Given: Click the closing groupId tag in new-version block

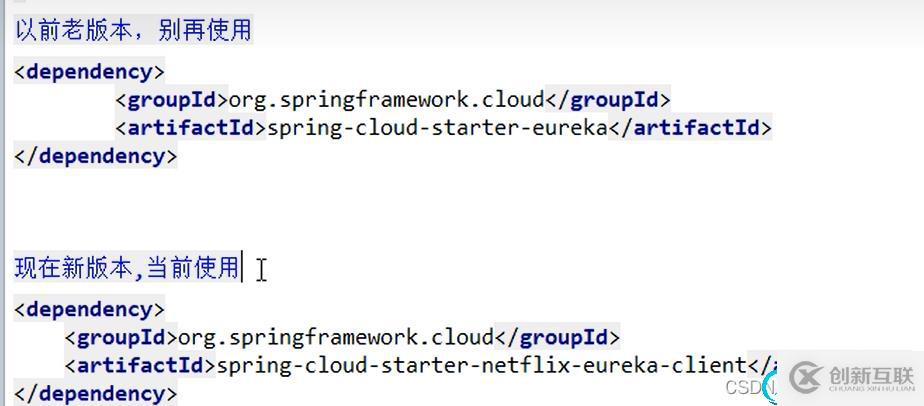Looking at the screenshot, I should pyautogui.click(x=557, y=337).
